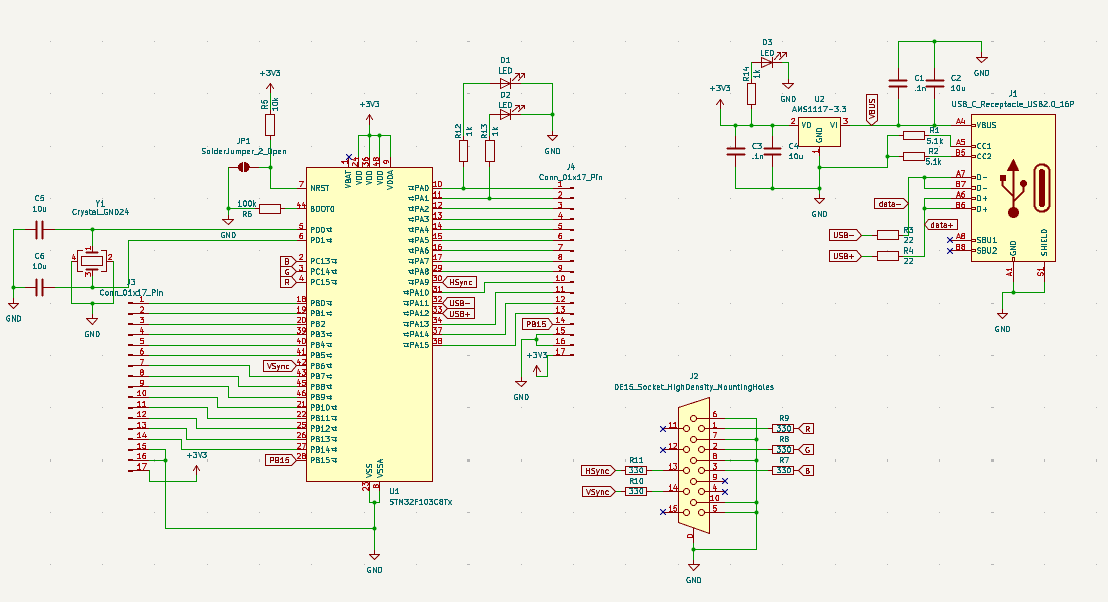The image size is (1108, 602).
Task: Click the VSync label beside R10
Action: coord(598,491)
